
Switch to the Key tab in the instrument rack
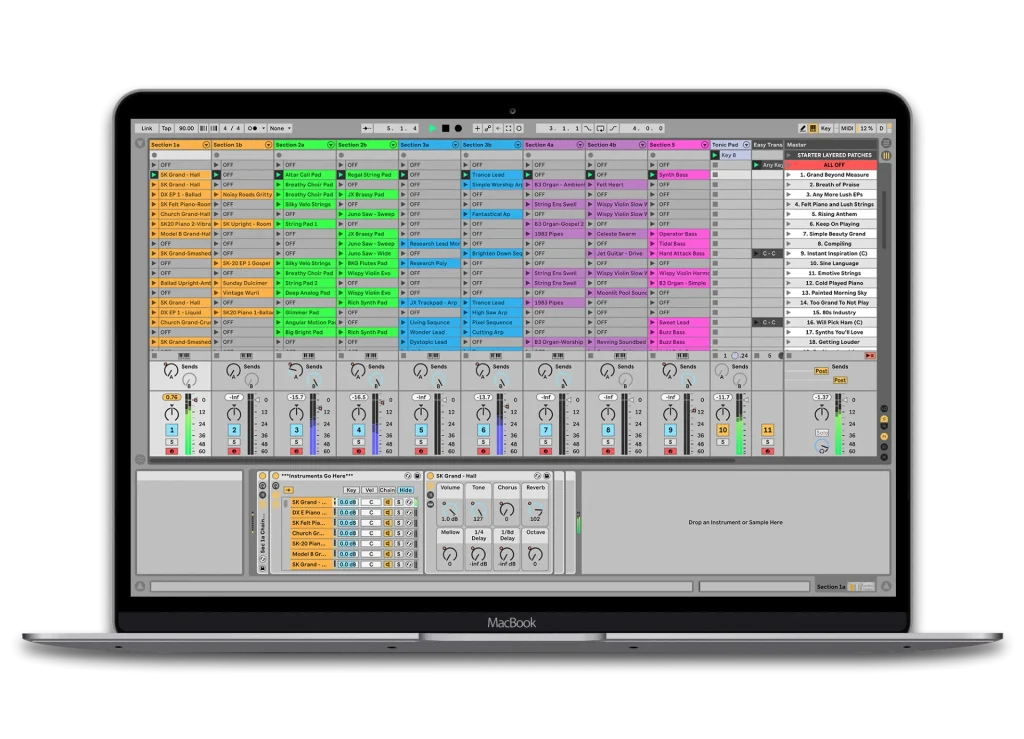tap(351, 490)
